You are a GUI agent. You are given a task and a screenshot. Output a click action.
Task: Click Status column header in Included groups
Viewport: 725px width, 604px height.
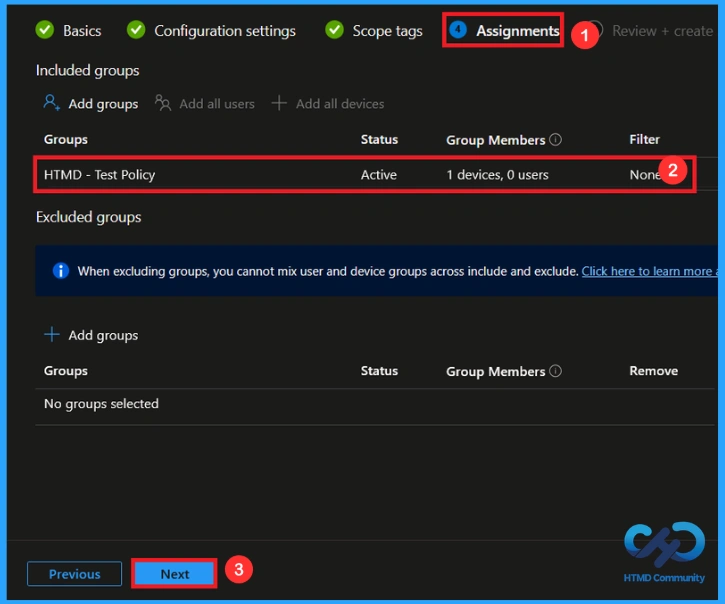tap(379, 139)
